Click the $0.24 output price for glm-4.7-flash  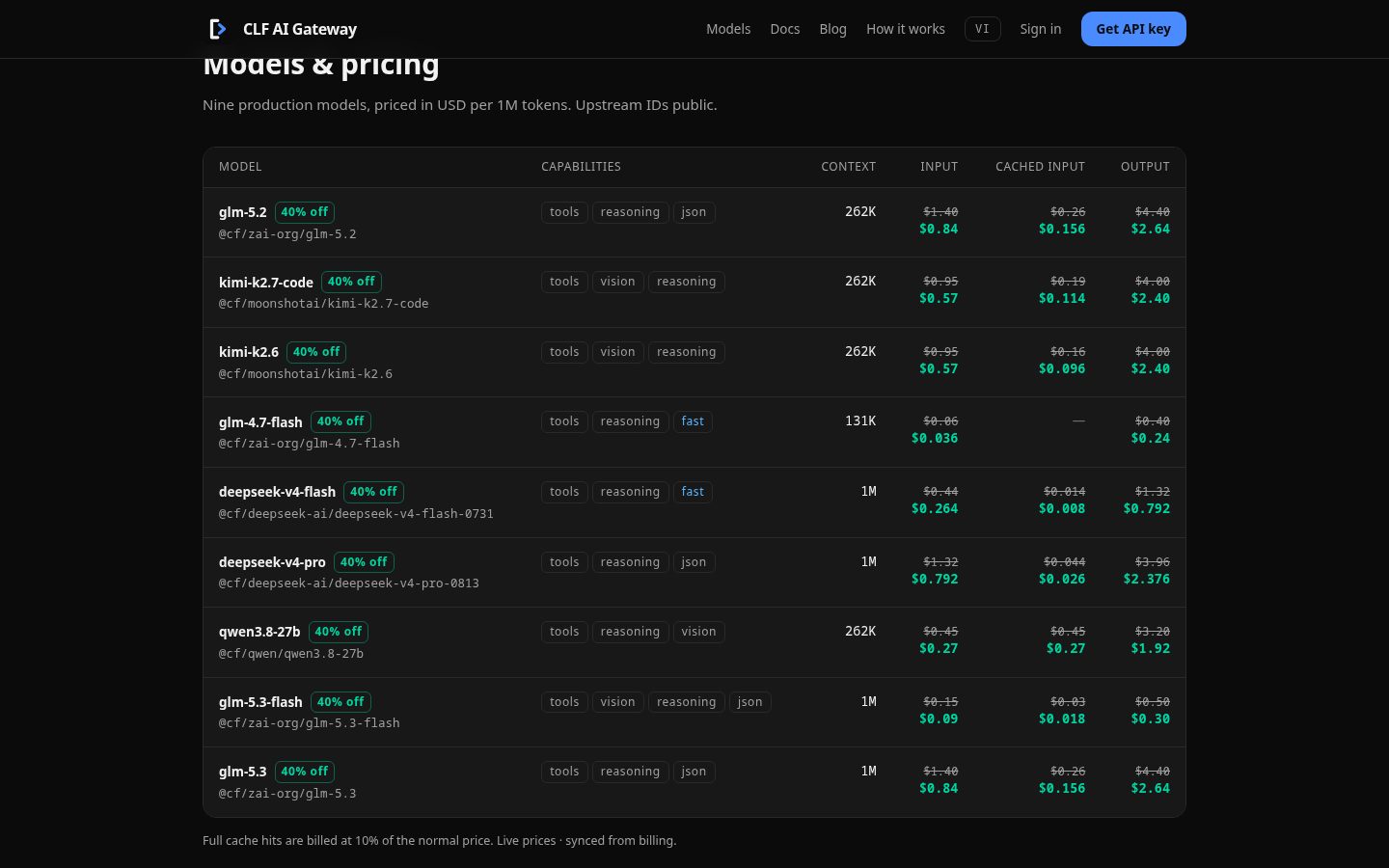click(x=1151, y=438)
